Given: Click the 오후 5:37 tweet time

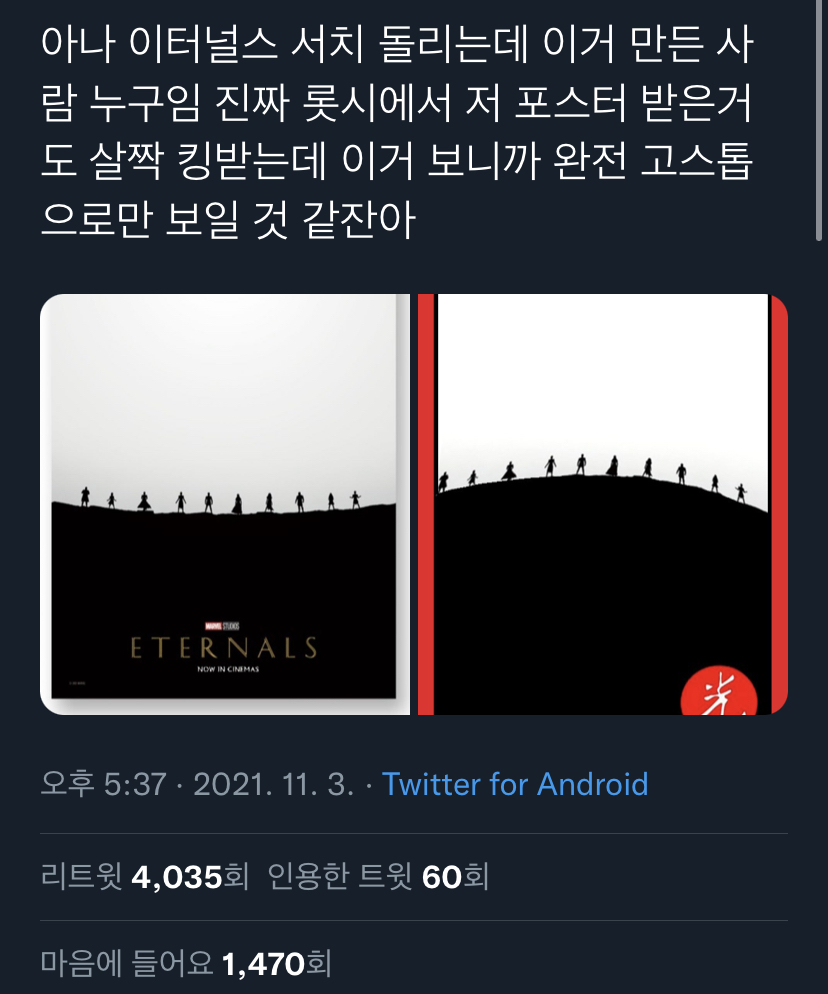Looking at the screenshot, I should click(x=103, y=784).
